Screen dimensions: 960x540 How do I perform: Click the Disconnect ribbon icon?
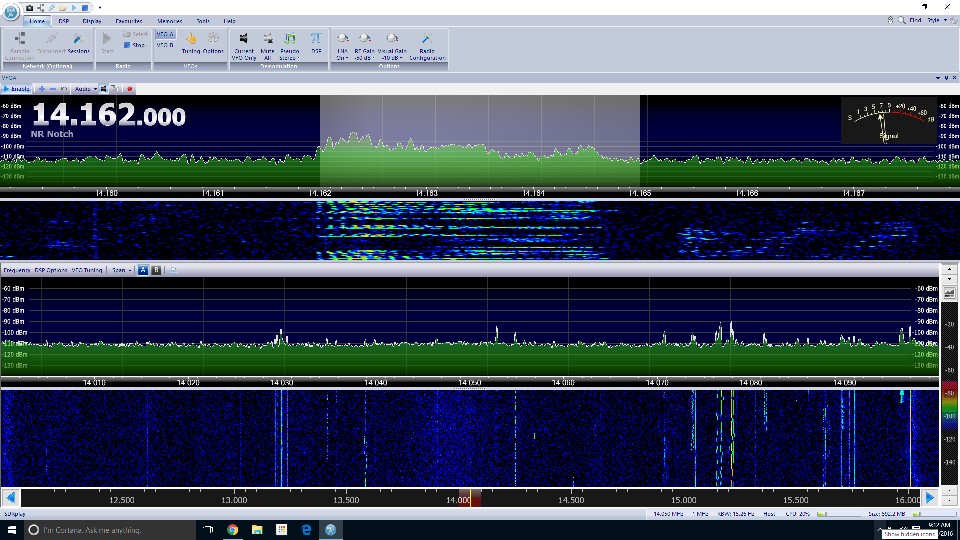click(x=51, y=43)
